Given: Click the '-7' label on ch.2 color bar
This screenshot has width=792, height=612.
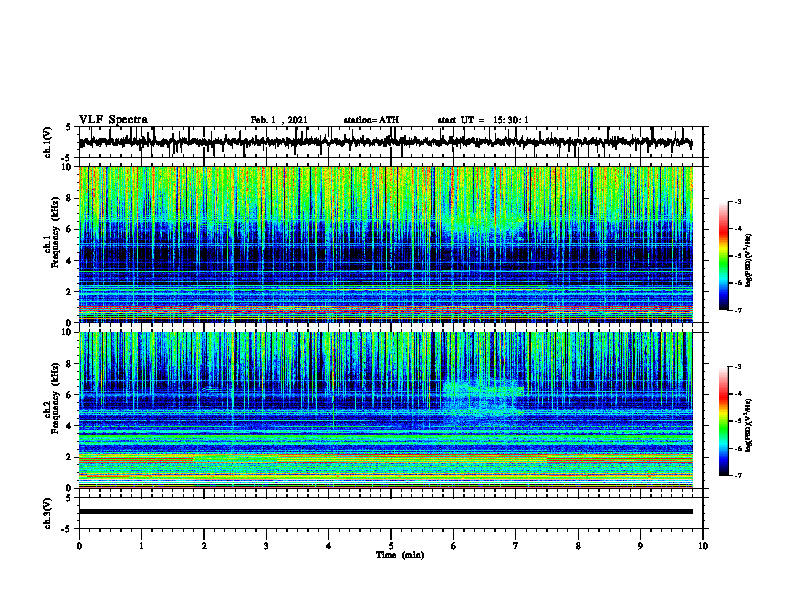Looking at the screenshot, I should 738,475.
